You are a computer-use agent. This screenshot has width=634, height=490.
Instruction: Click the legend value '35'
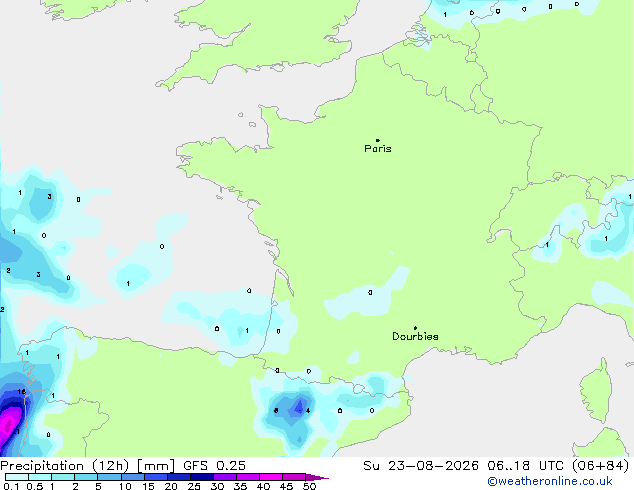[x=240, y=486]
